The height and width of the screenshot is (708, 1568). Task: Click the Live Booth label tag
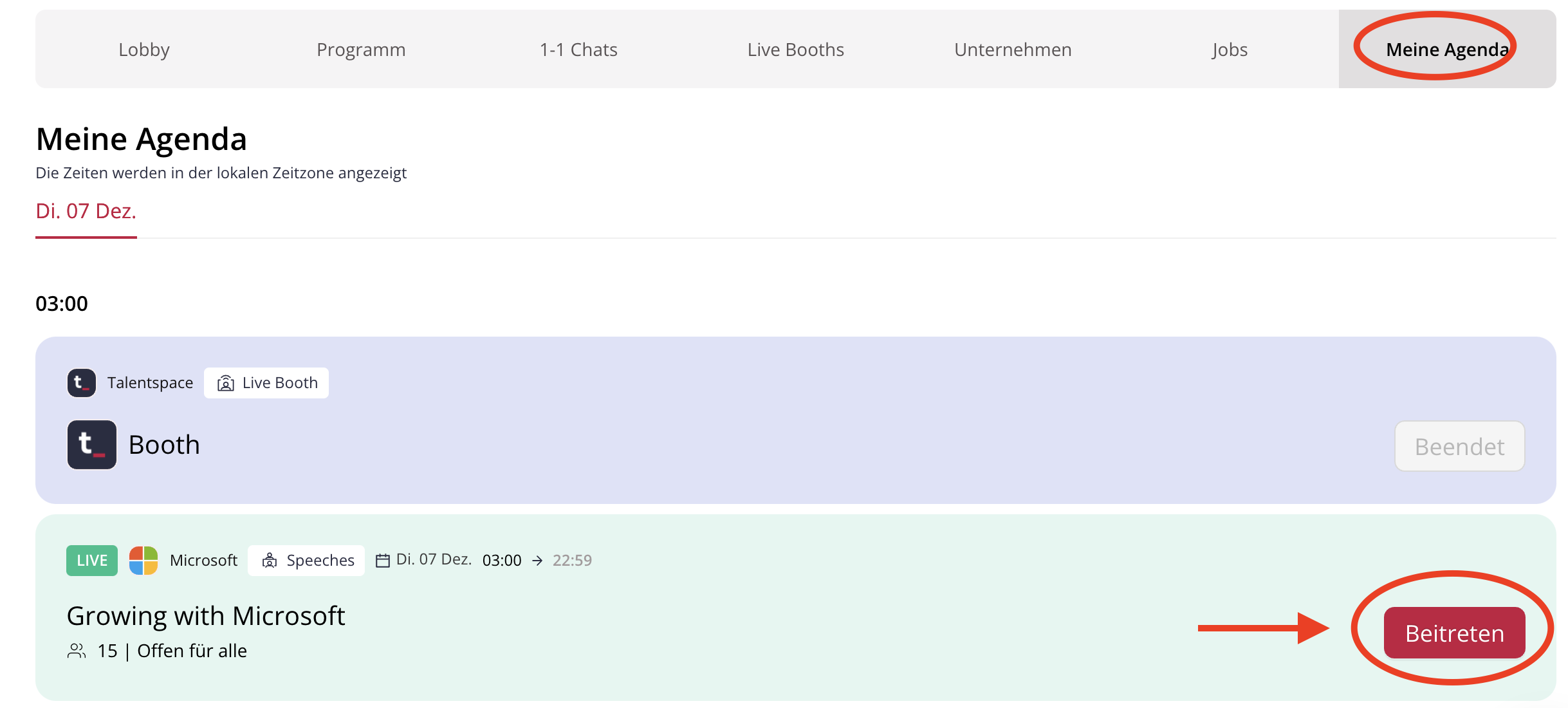pos(266,383)
